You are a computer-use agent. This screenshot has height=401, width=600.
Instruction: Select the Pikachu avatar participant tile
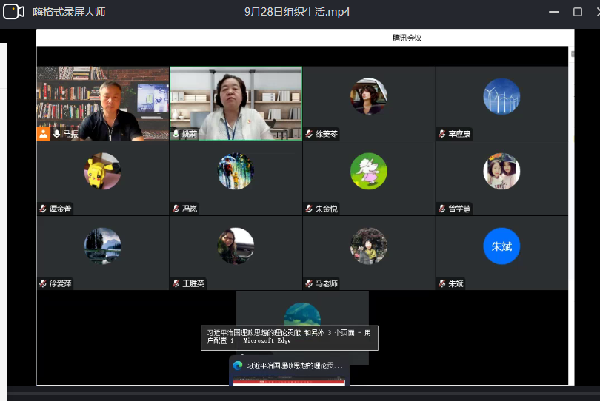[x=102, y=171]
